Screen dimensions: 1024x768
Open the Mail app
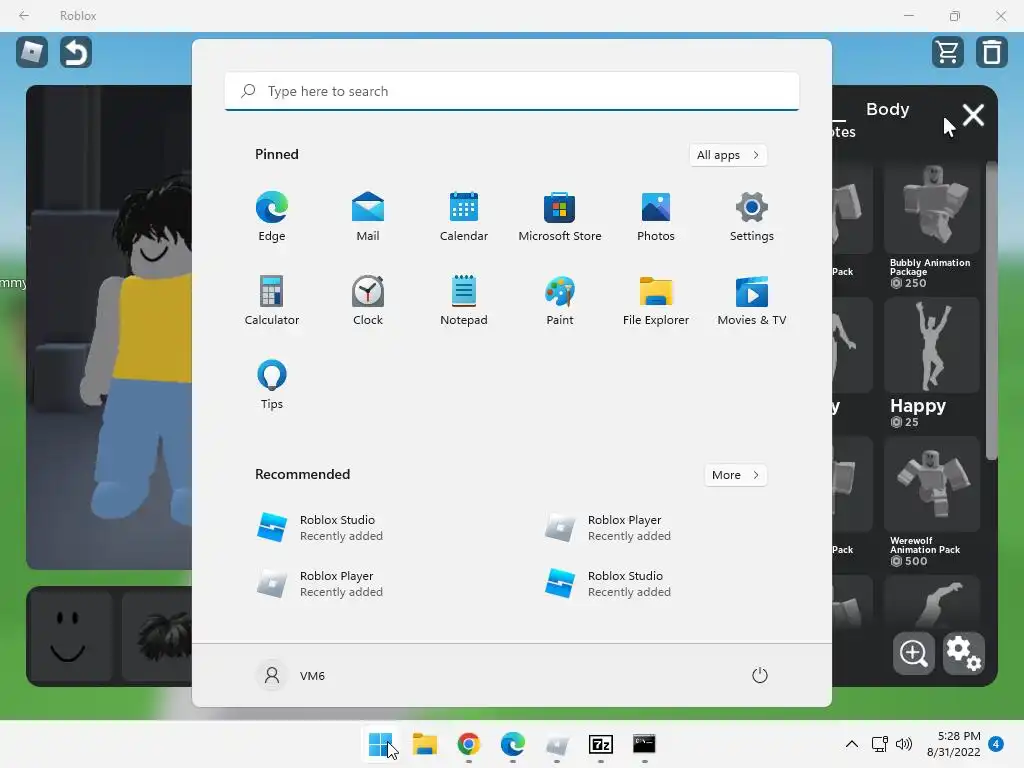point(368,216)
